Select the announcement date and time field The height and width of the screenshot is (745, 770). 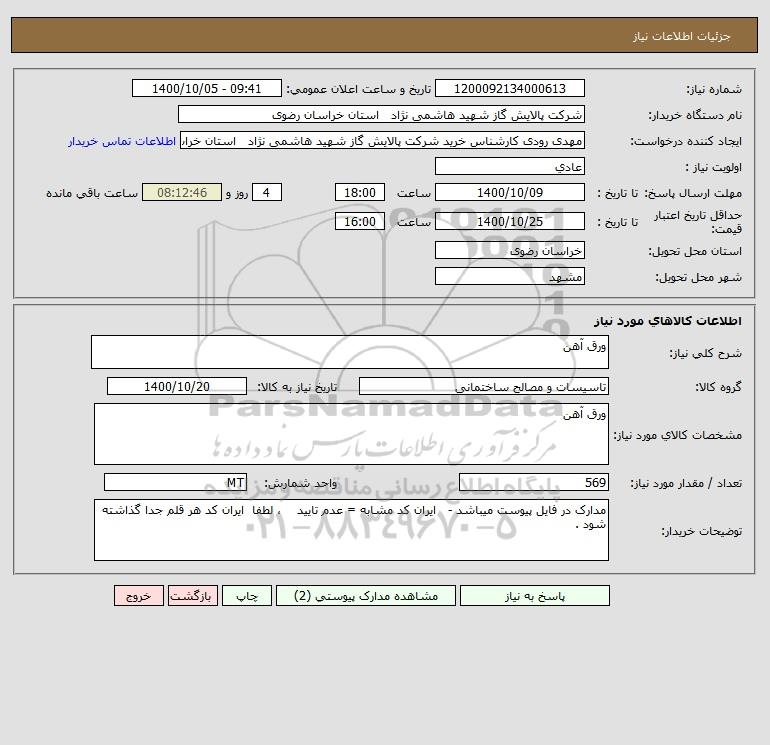point(207,89)
